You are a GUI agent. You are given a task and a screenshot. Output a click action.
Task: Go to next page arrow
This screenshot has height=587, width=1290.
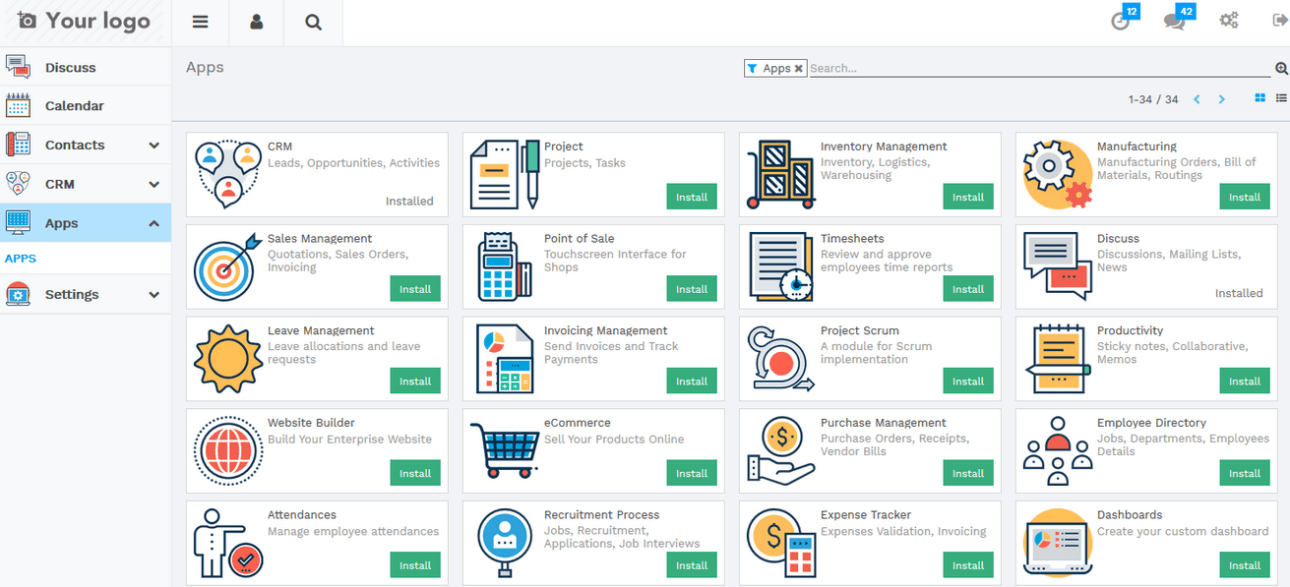pyautogui.click(x=1221, y=99)
